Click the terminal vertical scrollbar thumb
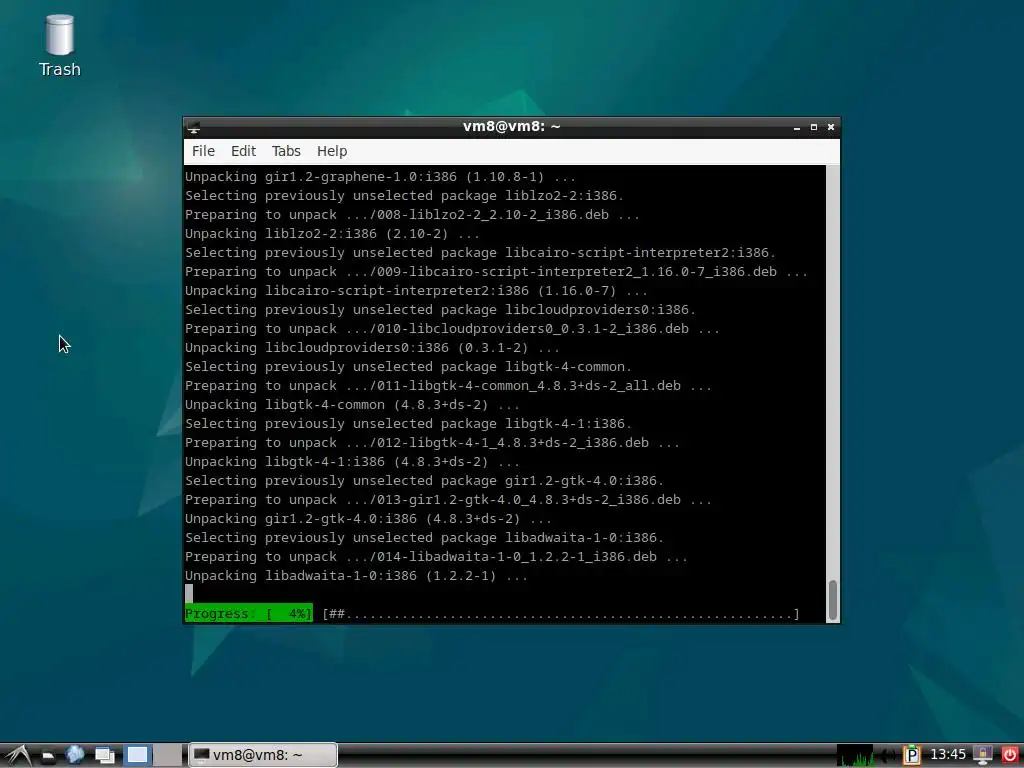This screenshot has height=768, width=1024. (x=833, y=600)
